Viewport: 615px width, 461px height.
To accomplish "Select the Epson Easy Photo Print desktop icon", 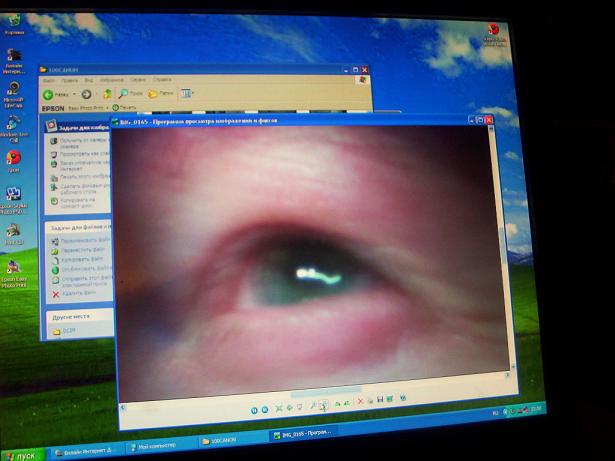I will (x=13, y=274).
